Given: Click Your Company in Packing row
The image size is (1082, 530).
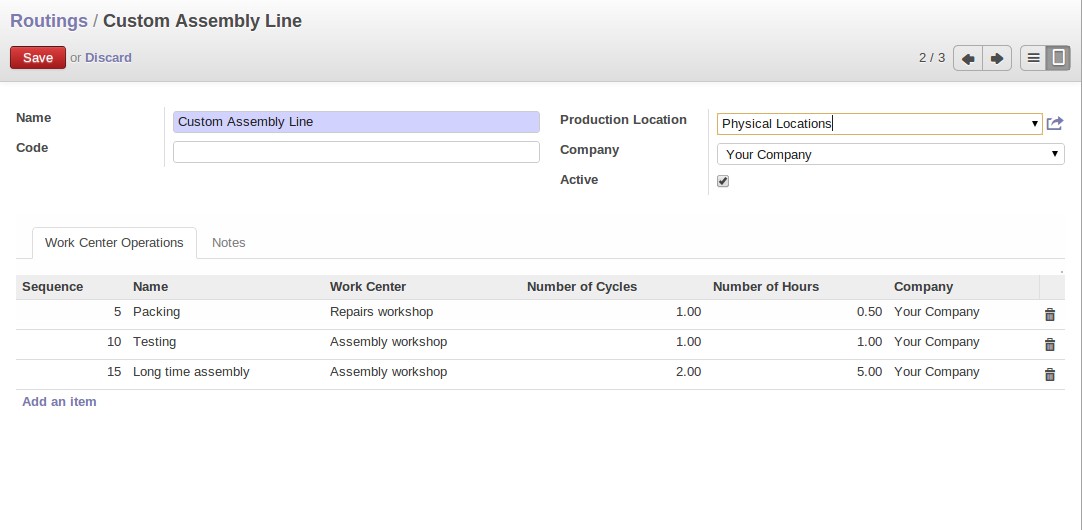Looking at the screenshot, I should coord(936,312).
